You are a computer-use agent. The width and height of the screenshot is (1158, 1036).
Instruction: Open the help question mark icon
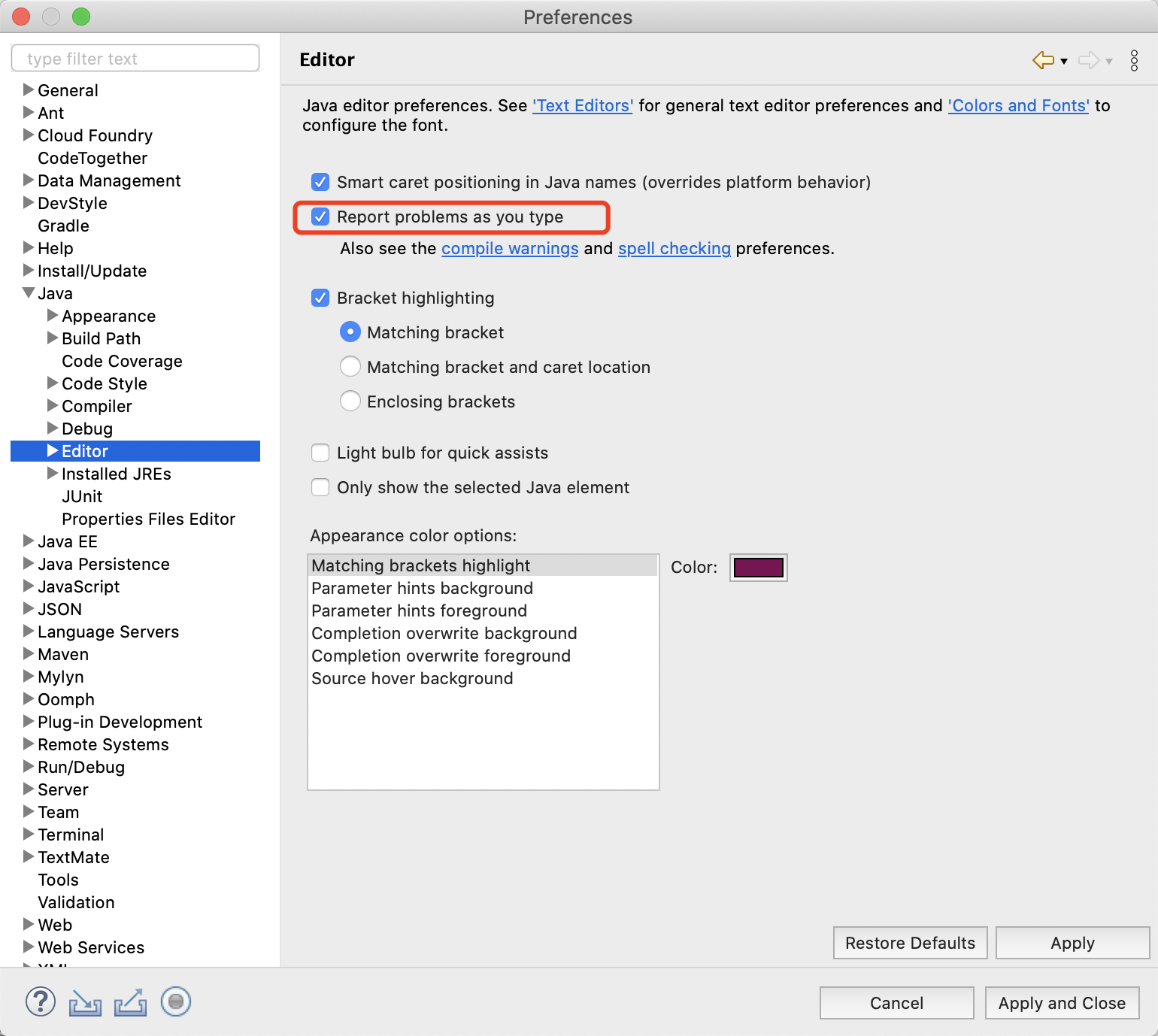click(x=41, y=1001)
